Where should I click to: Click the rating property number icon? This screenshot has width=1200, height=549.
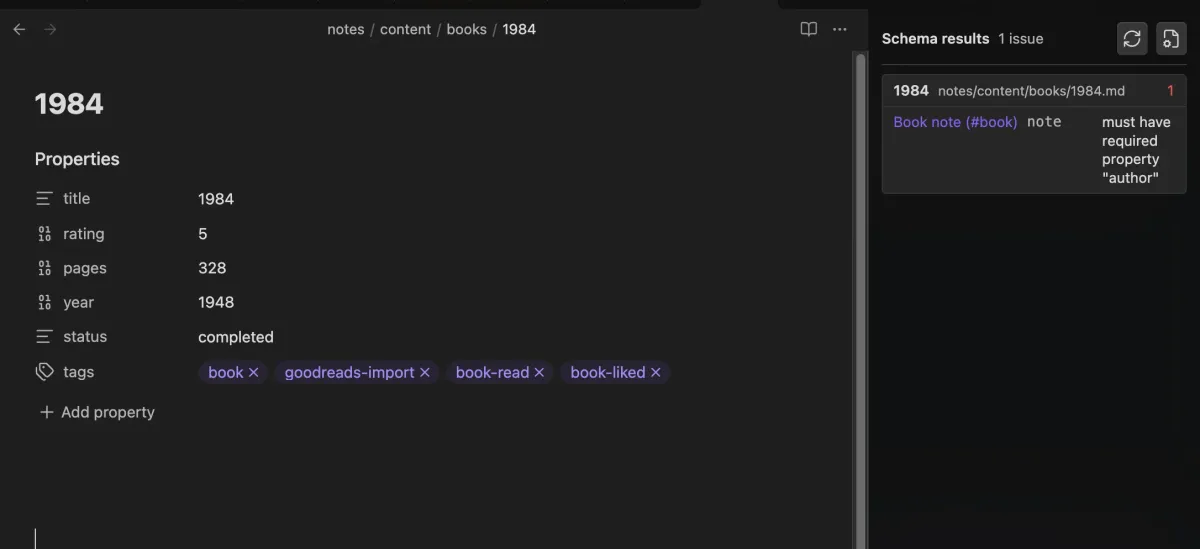click(x=44, y=234)
